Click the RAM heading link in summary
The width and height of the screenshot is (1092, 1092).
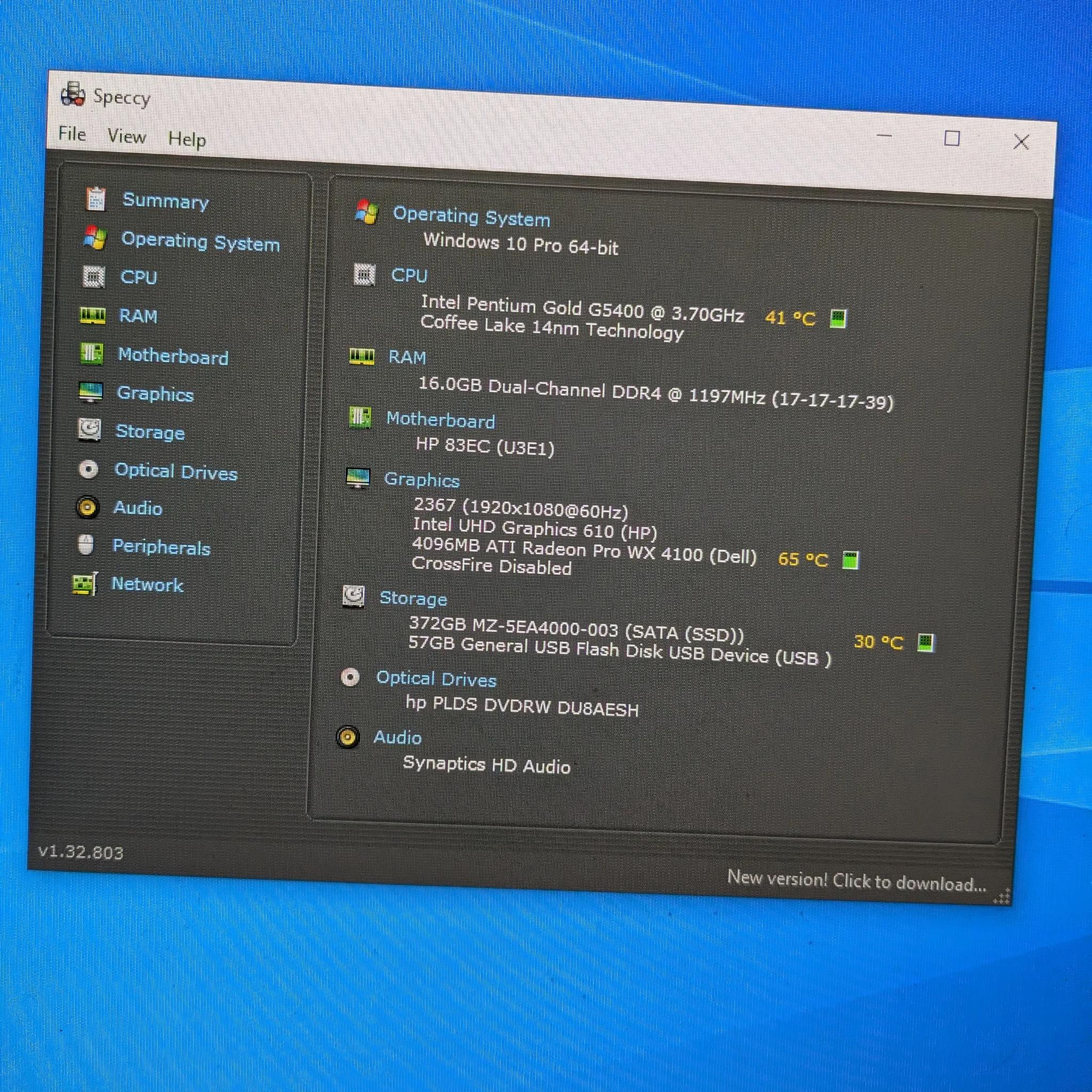coord(407,357)
